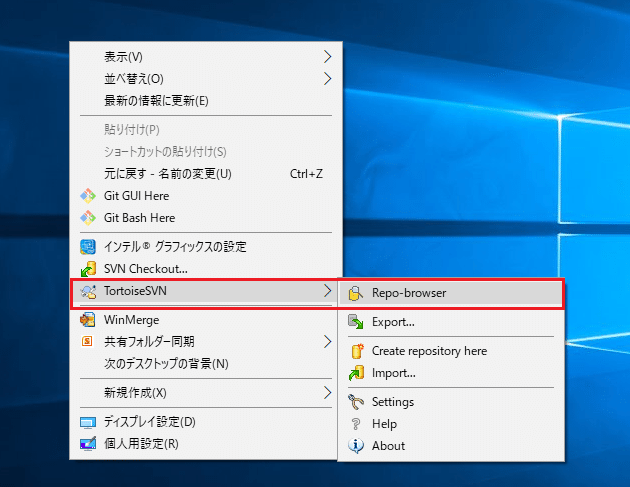
Task: Expand the 並べ替え(O) submenu arrow
Action: (327, 79)
